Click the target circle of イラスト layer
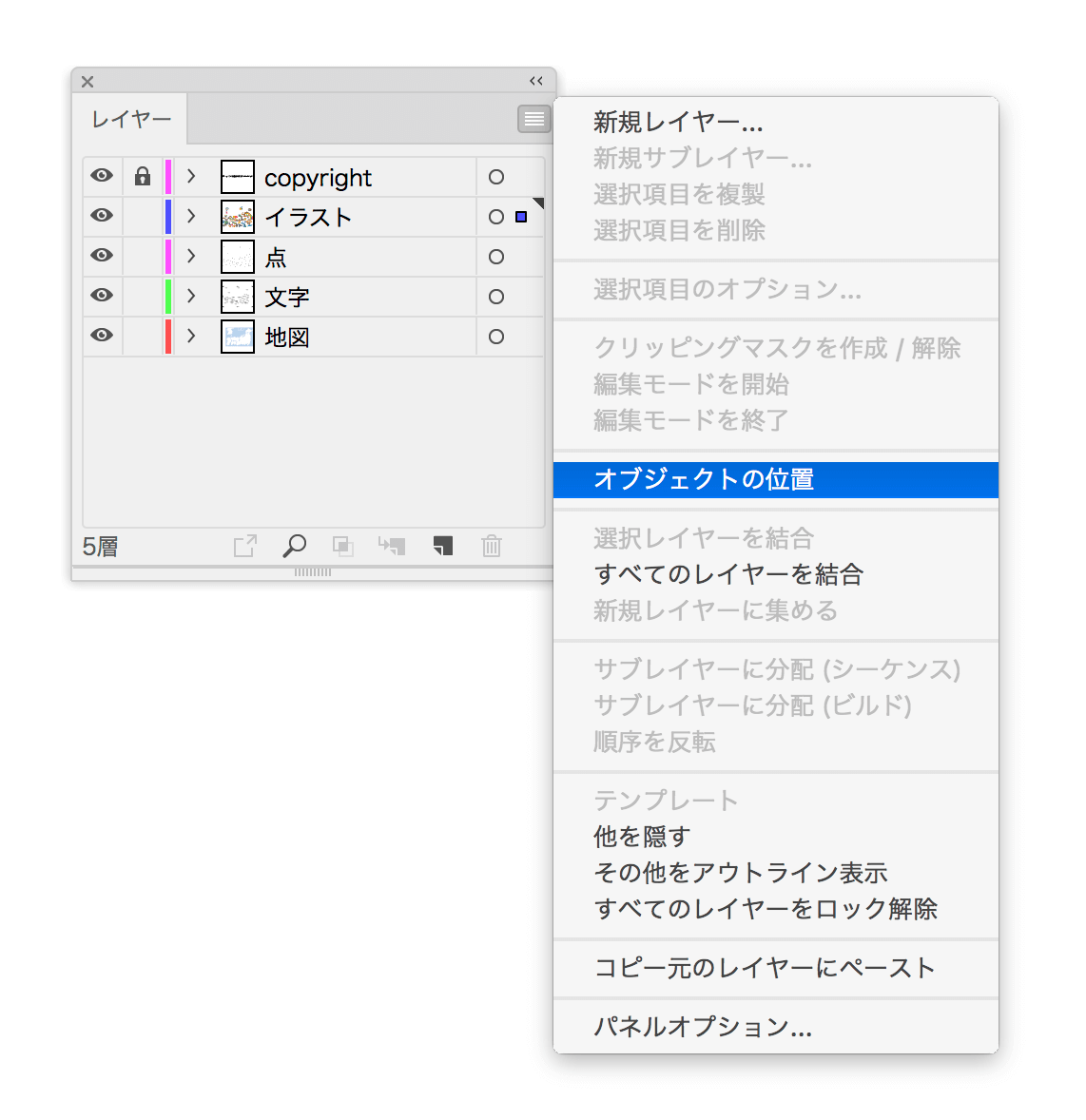The image size is (1086, 1120). 495,217
